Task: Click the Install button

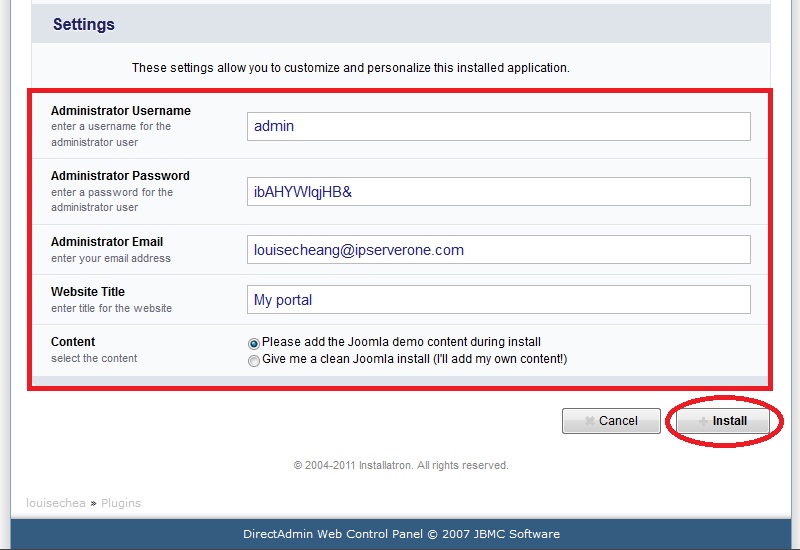Action: tap(722, 421)
